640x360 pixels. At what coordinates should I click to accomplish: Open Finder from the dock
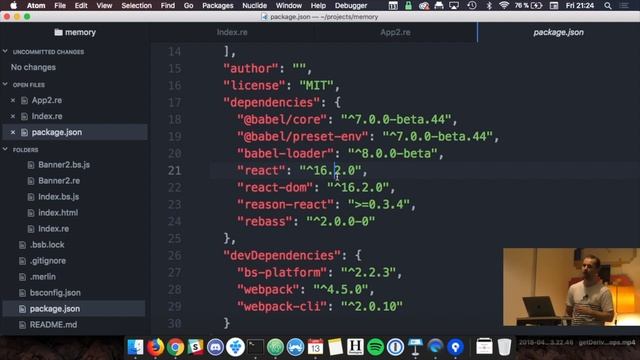click(135, 347)
